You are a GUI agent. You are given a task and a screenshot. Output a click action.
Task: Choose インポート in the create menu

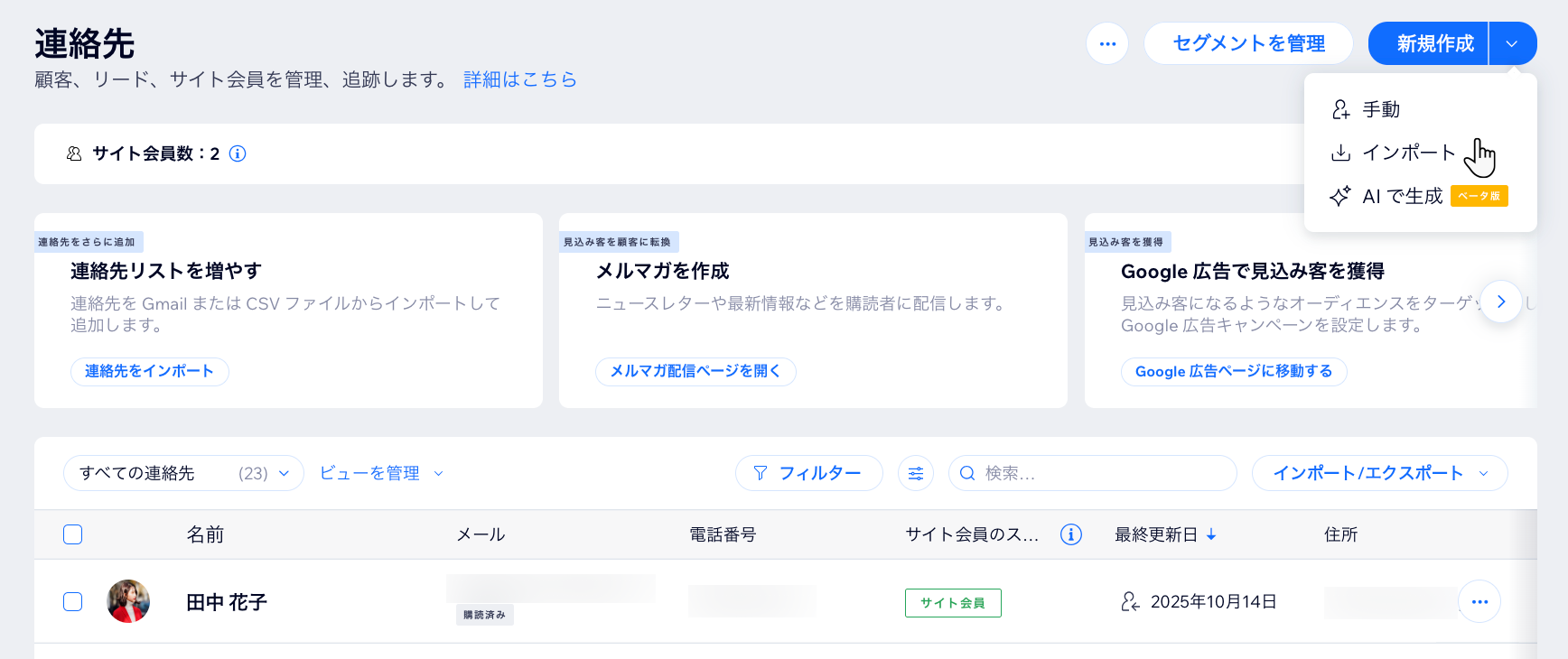click(1420, 153)
